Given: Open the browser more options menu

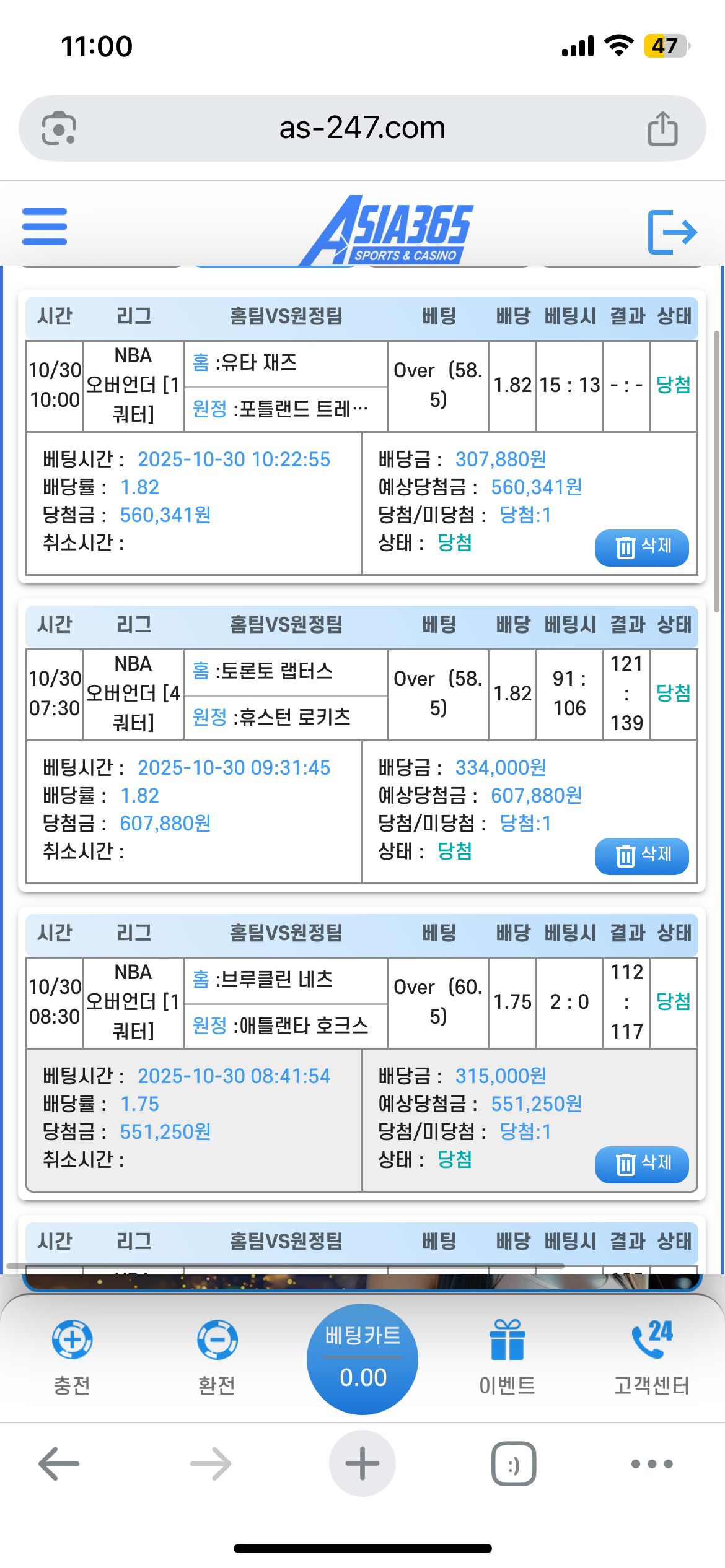Looking at the screenshot, I should click(x=652, y=1464).
